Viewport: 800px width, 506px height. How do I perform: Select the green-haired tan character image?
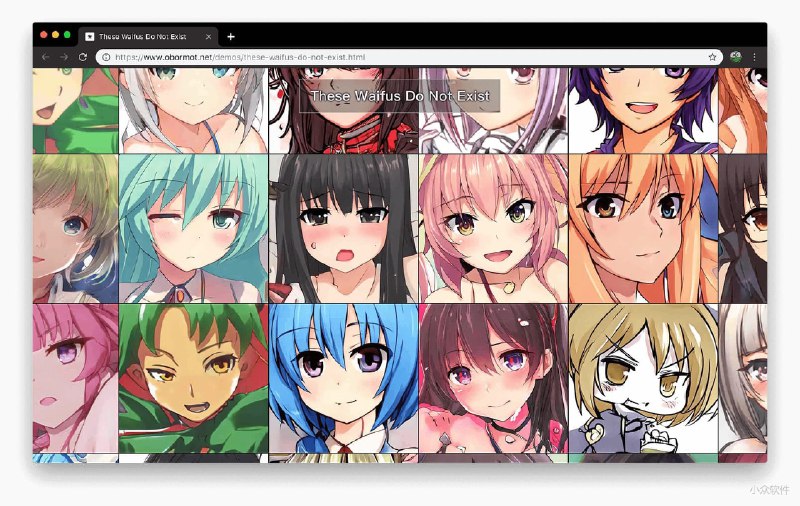click(193, 378)
